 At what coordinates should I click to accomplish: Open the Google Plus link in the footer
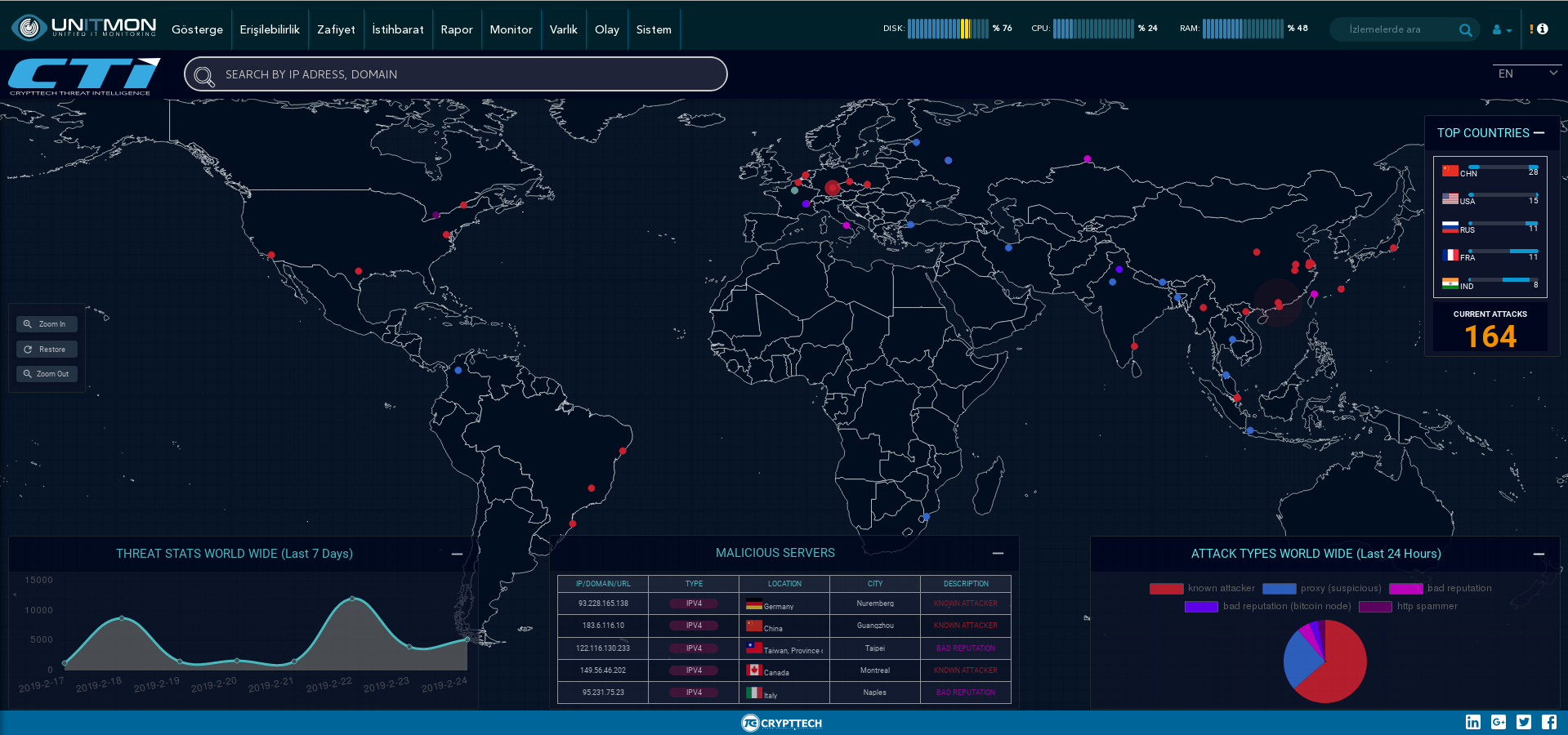point(1499,722)
